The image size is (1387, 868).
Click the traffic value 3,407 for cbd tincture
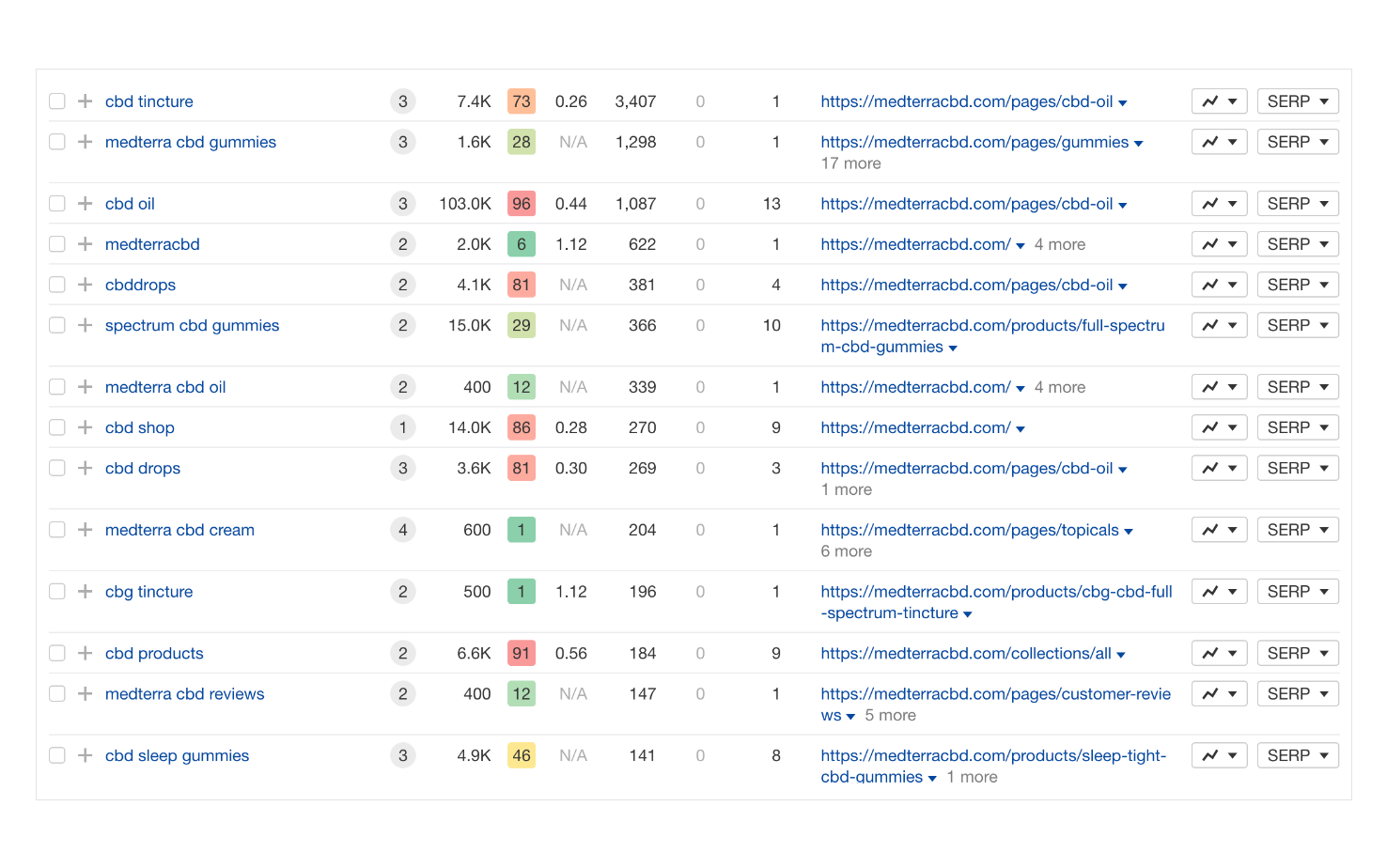coord(635,101)
